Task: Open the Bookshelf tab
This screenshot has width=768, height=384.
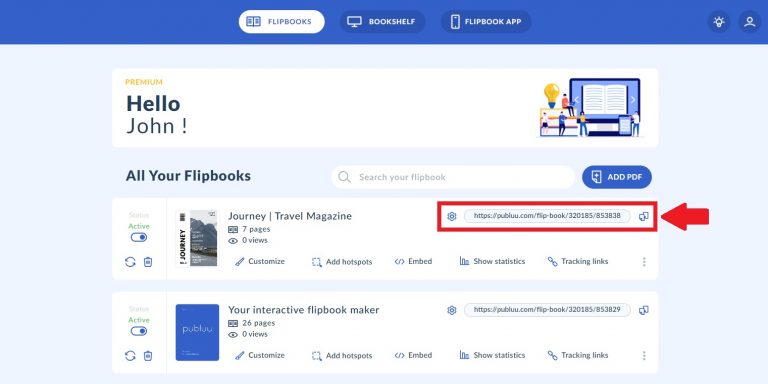Action: [x=382, y=22]
